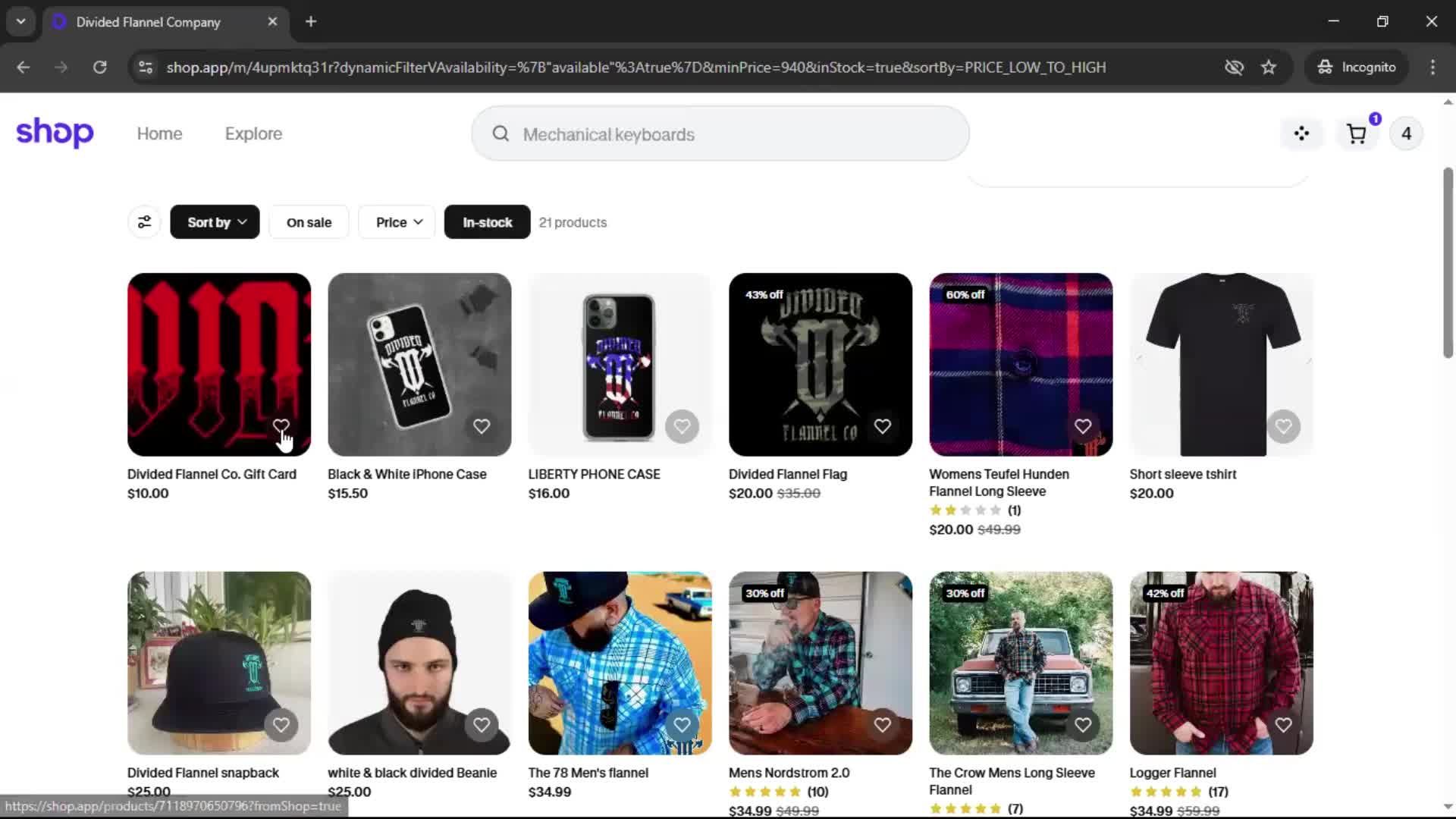Toggle the On sale filter
The width and height of the screenshot is (1456, 819).
[309, 222]
